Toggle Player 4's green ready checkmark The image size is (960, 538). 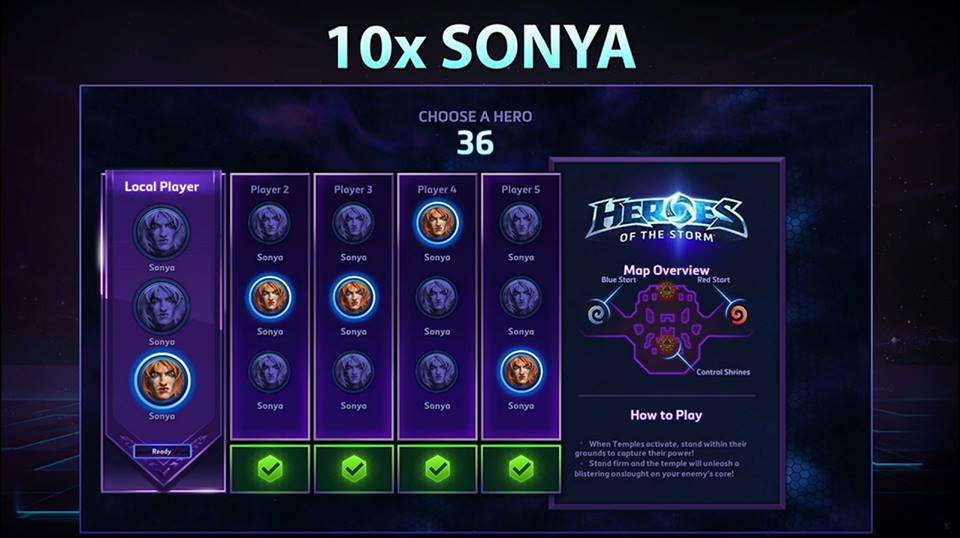(437, 469)
